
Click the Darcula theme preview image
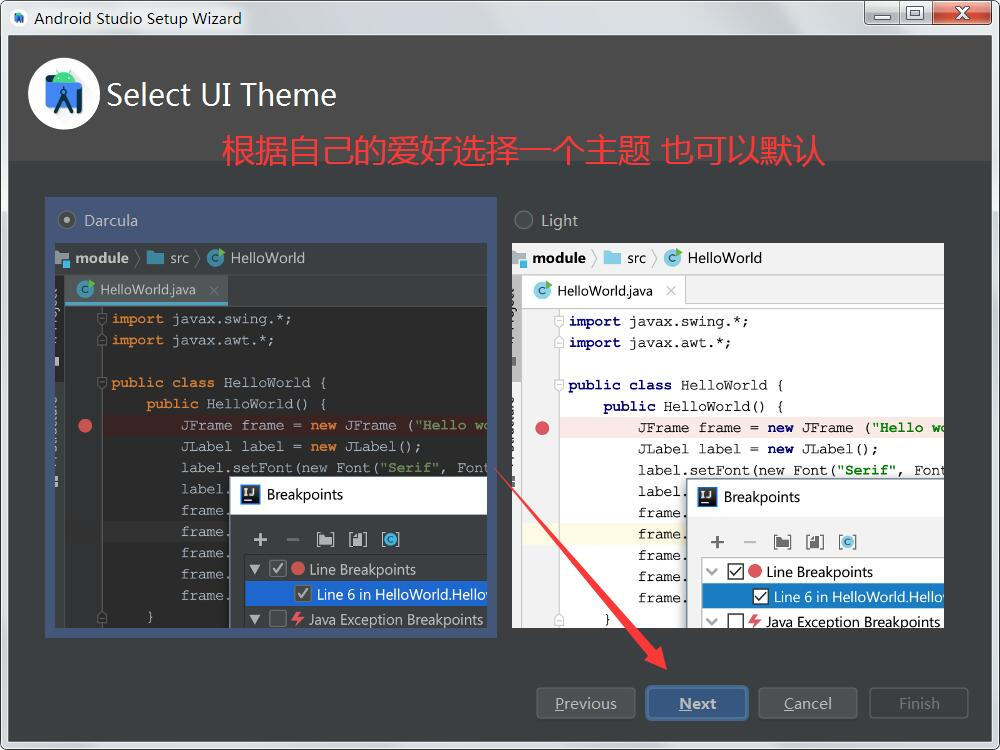(x=271, y=436)
